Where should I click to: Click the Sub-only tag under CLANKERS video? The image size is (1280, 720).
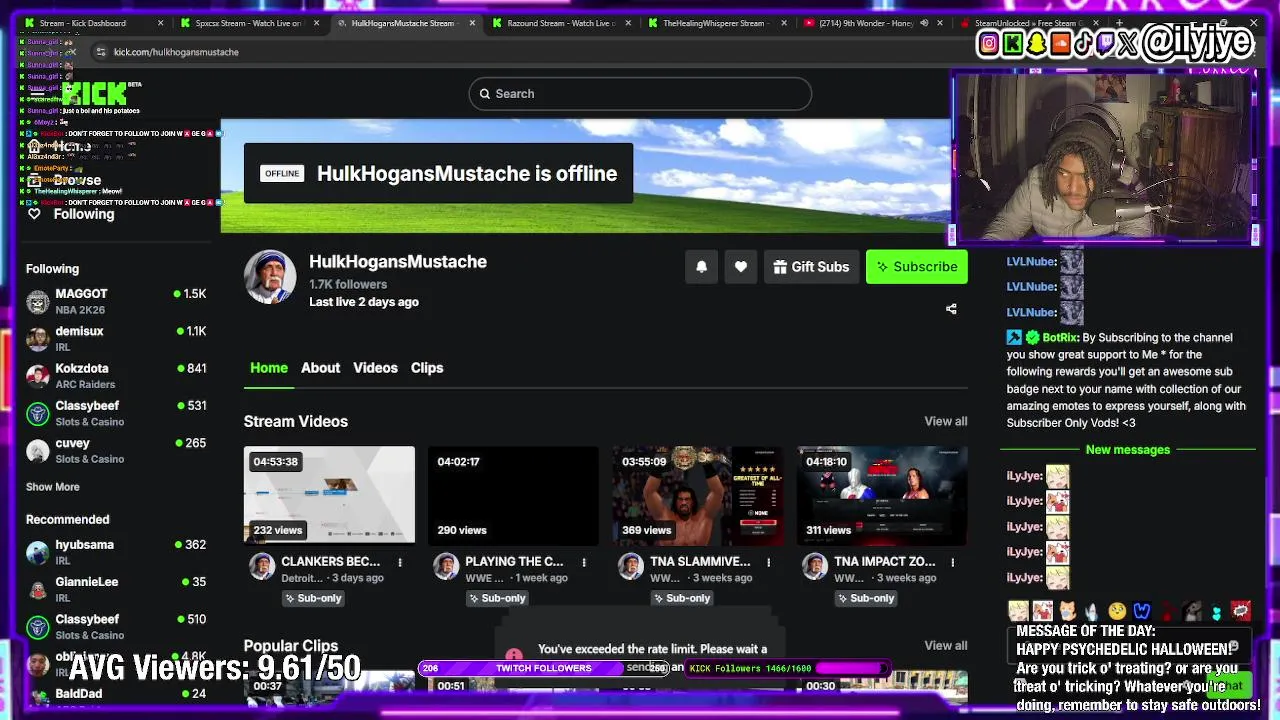pos(313,598)
